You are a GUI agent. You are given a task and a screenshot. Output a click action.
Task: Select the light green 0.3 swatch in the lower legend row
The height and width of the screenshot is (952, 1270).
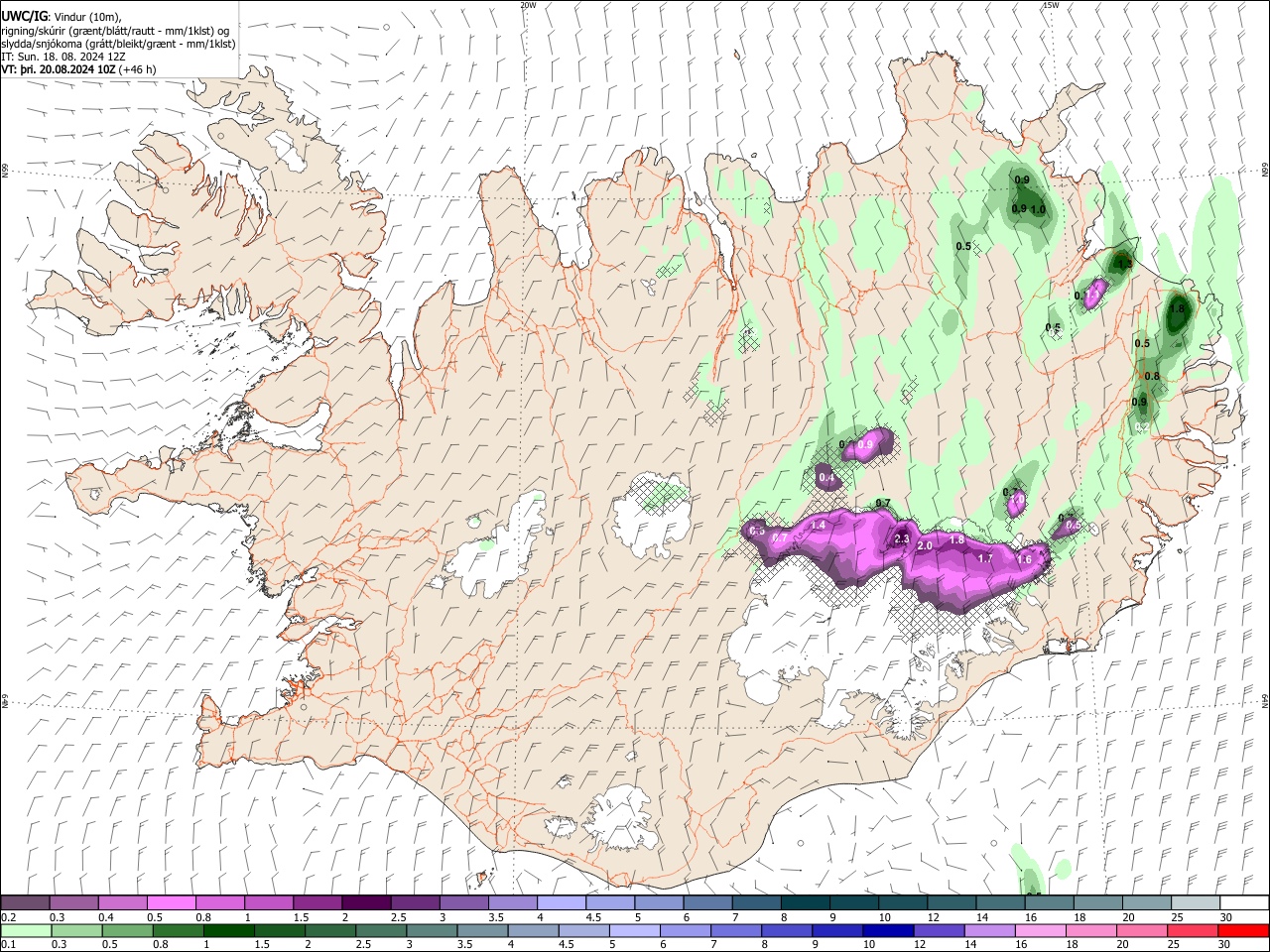pos(76,930)
